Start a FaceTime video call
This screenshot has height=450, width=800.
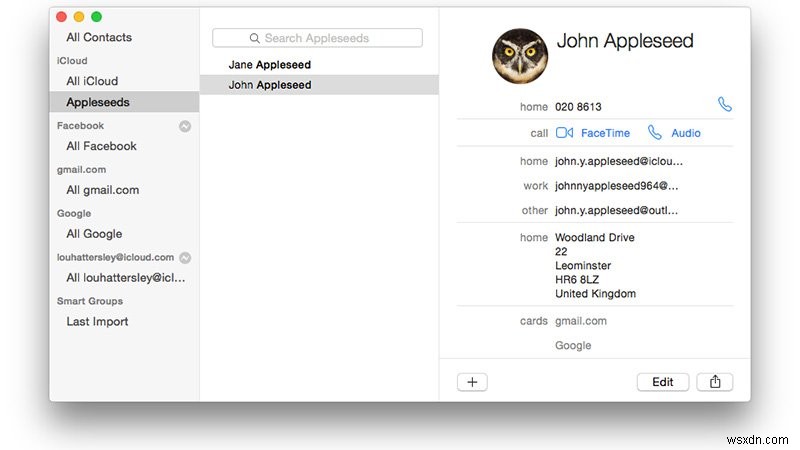(564, 133)
